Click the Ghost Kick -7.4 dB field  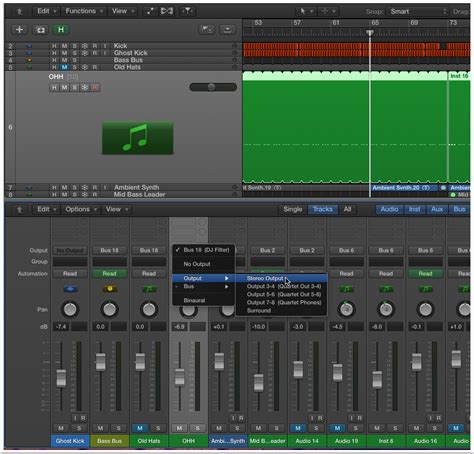pos(61,327)
